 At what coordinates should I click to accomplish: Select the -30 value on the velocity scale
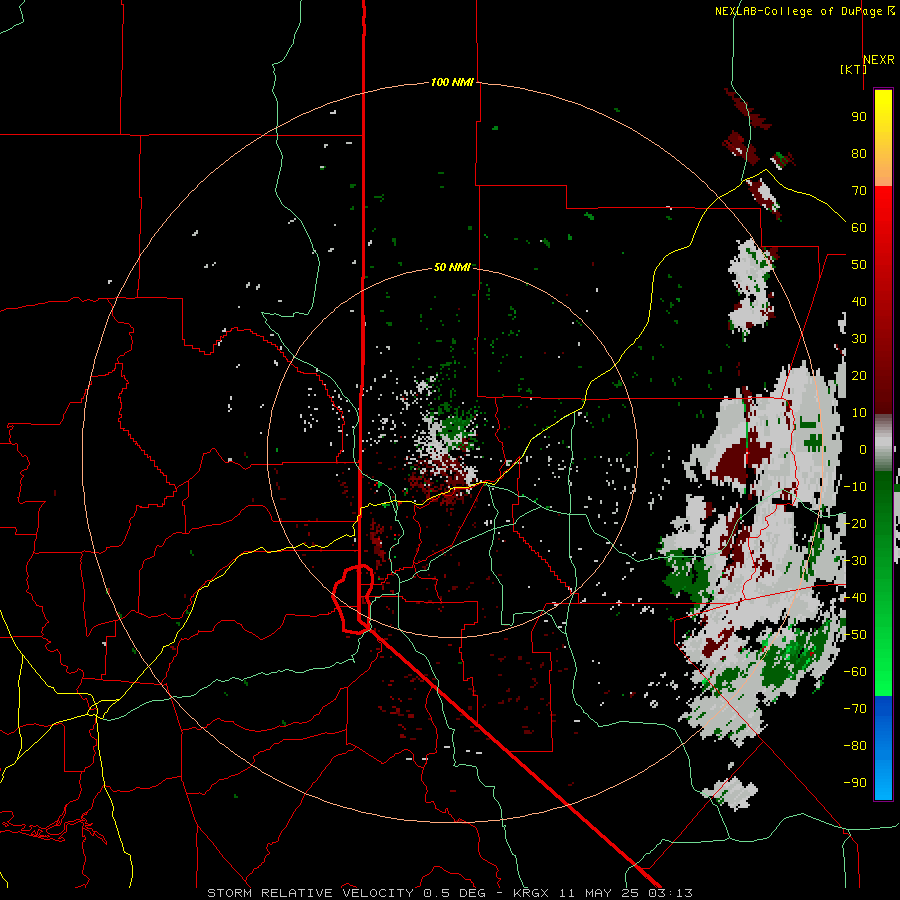click(855, 561)
